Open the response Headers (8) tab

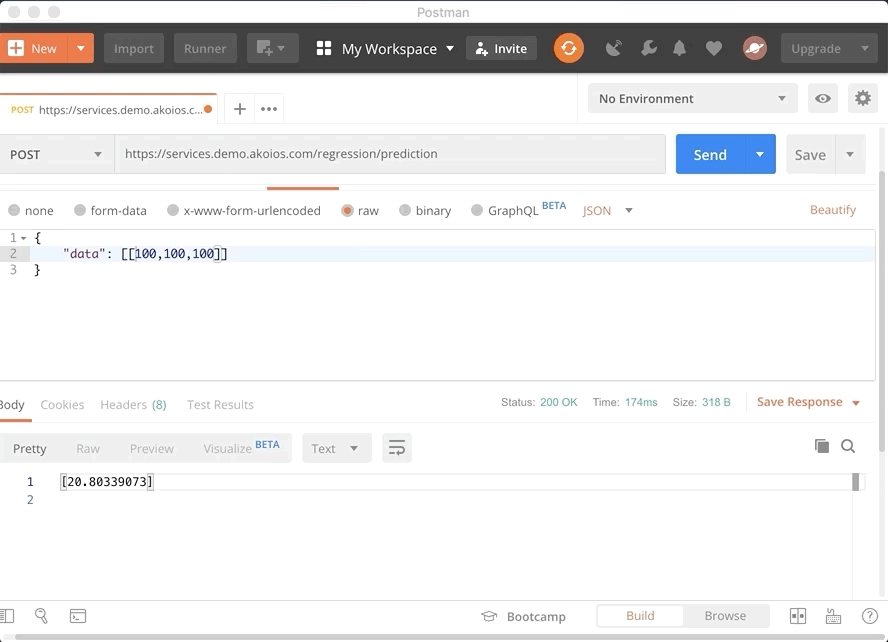[134, 405]
